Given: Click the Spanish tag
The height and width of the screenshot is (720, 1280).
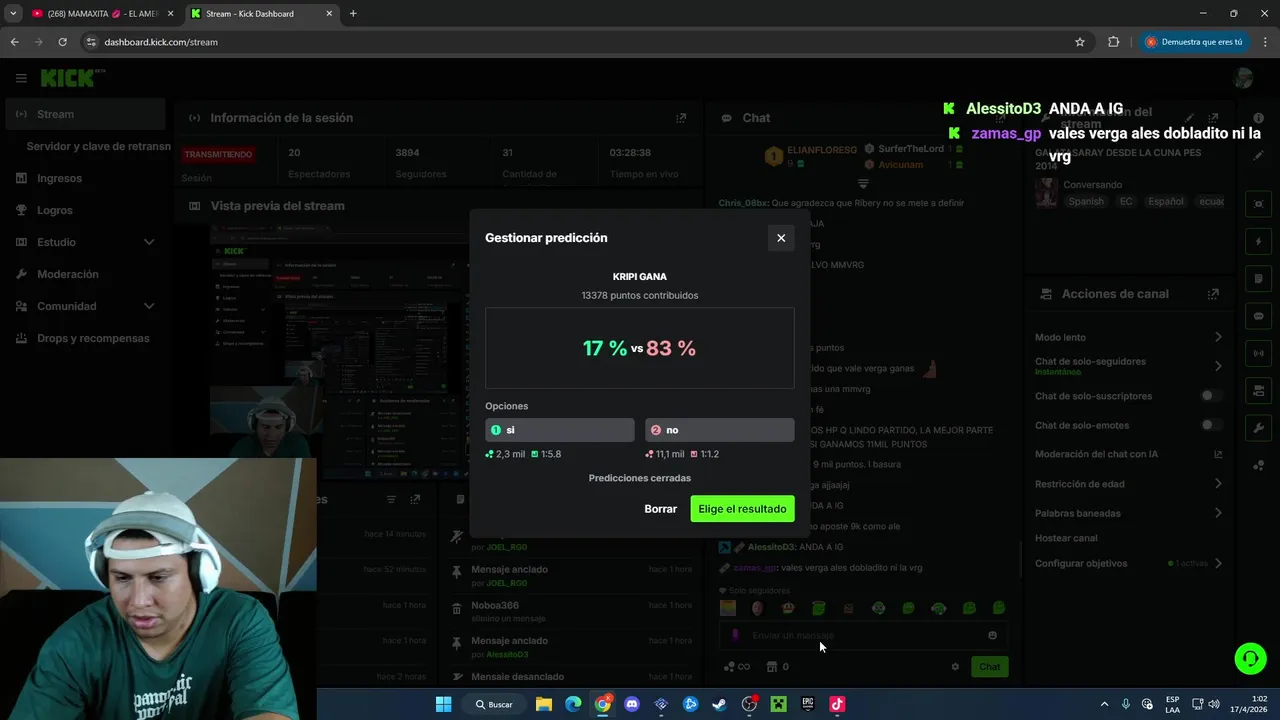Looking at the screenshot, I should (1086, 201).
